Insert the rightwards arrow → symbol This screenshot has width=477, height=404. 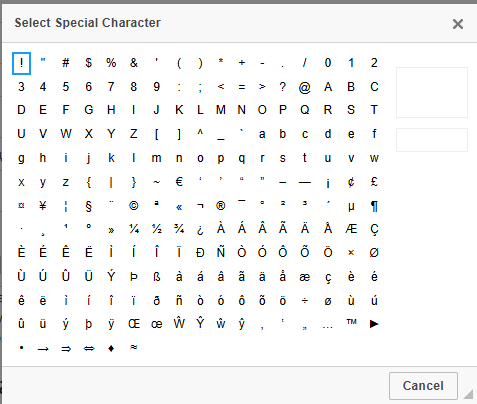click(43, 349)
